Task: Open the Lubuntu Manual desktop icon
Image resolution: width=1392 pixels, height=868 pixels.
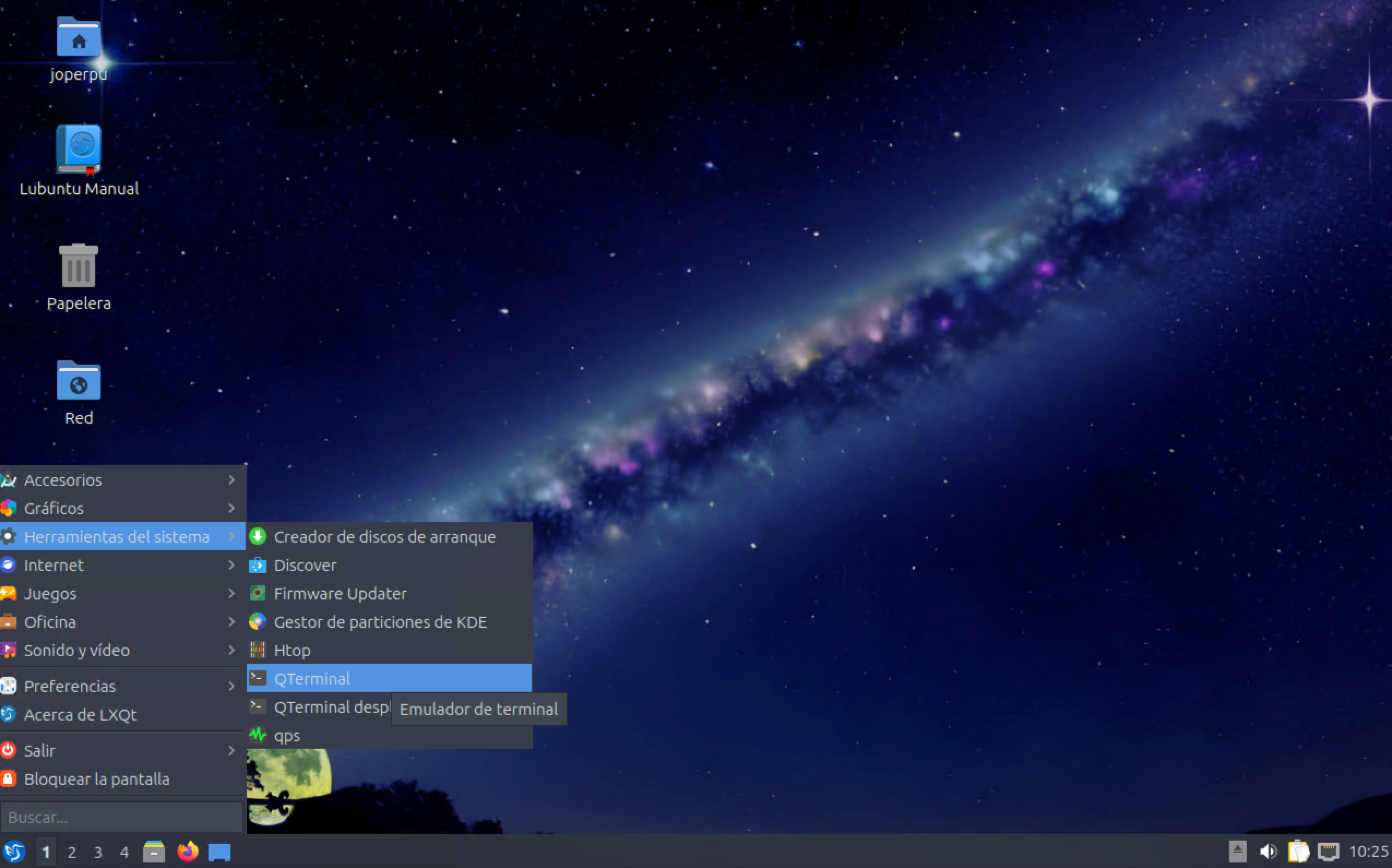Action: tap(79, 149)
